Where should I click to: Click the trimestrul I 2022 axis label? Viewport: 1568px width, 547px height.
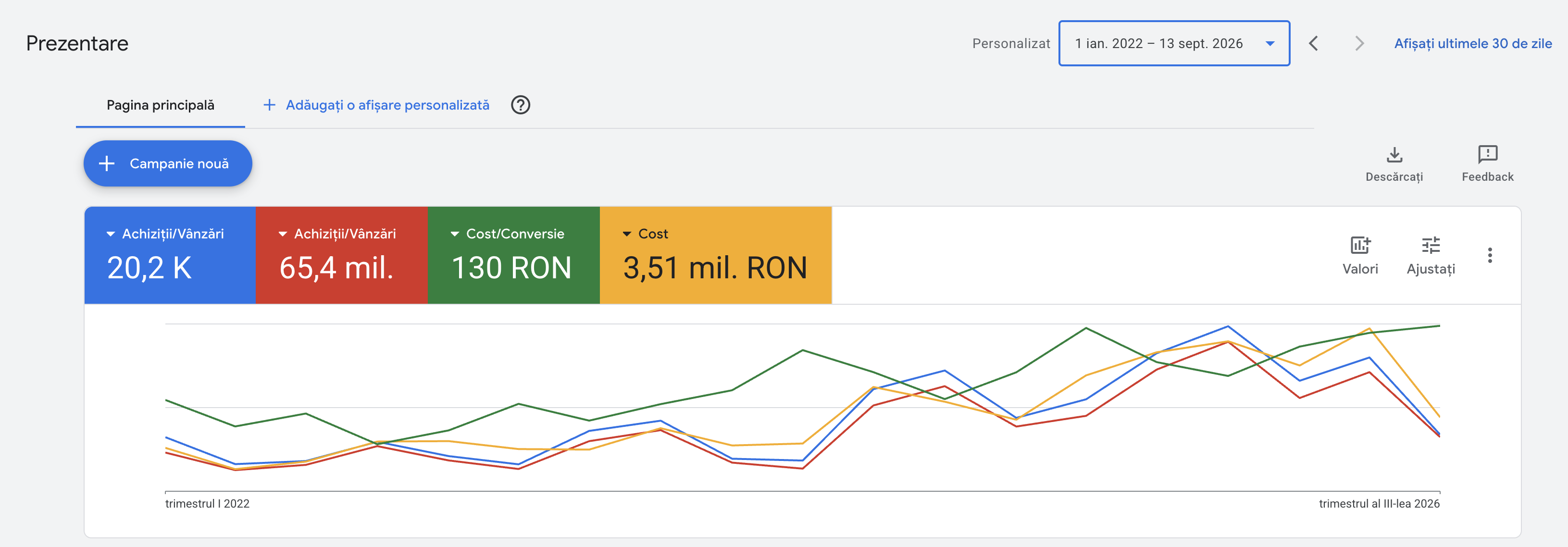[x=207, y=504]
